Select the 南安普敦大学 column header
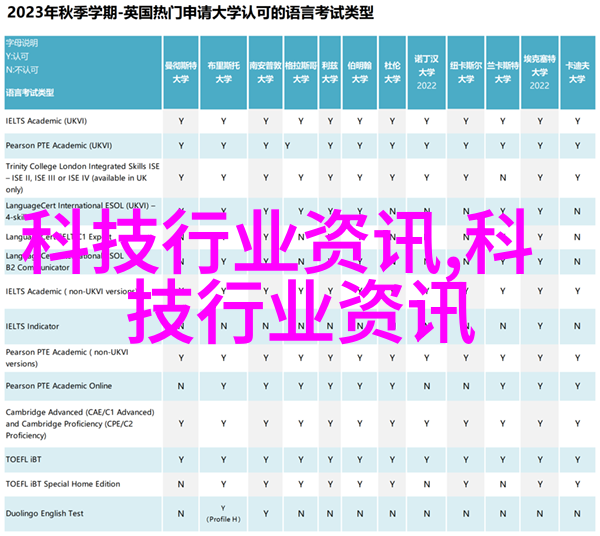The height and width of the screenshot is (536, 600). tap(266, 72)
